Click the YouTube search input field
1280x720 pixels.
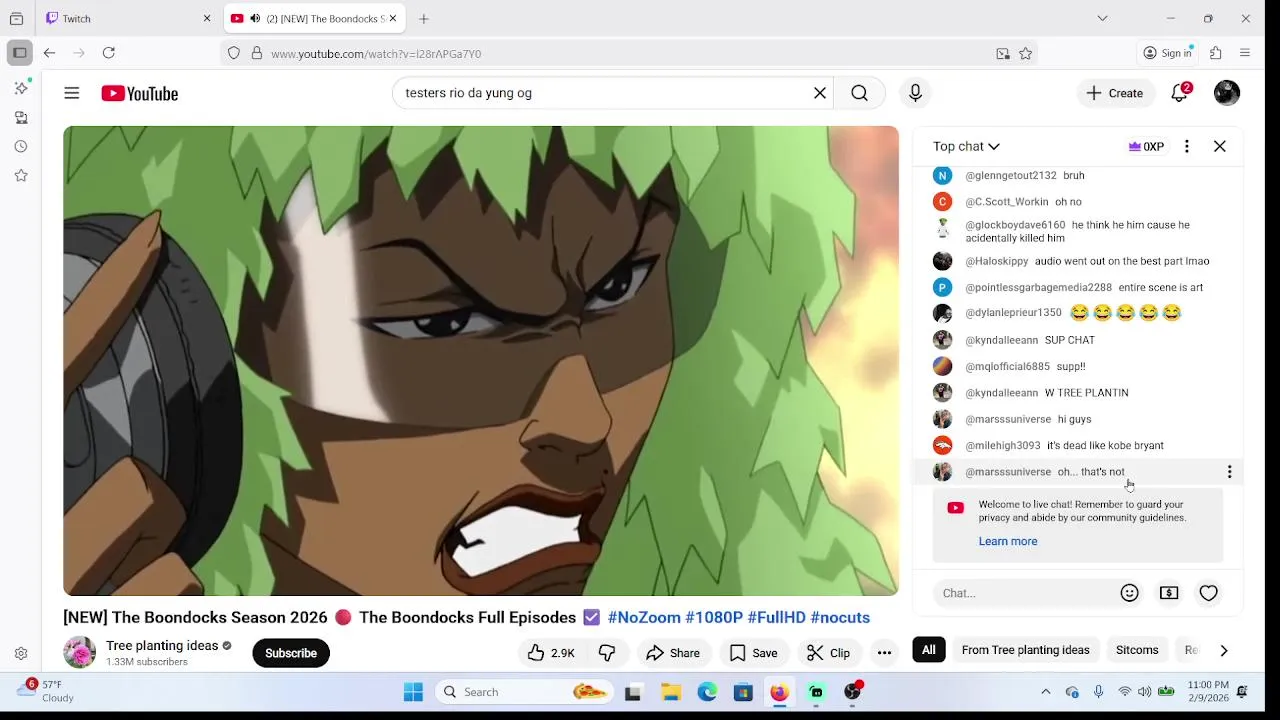click(600, 93)
